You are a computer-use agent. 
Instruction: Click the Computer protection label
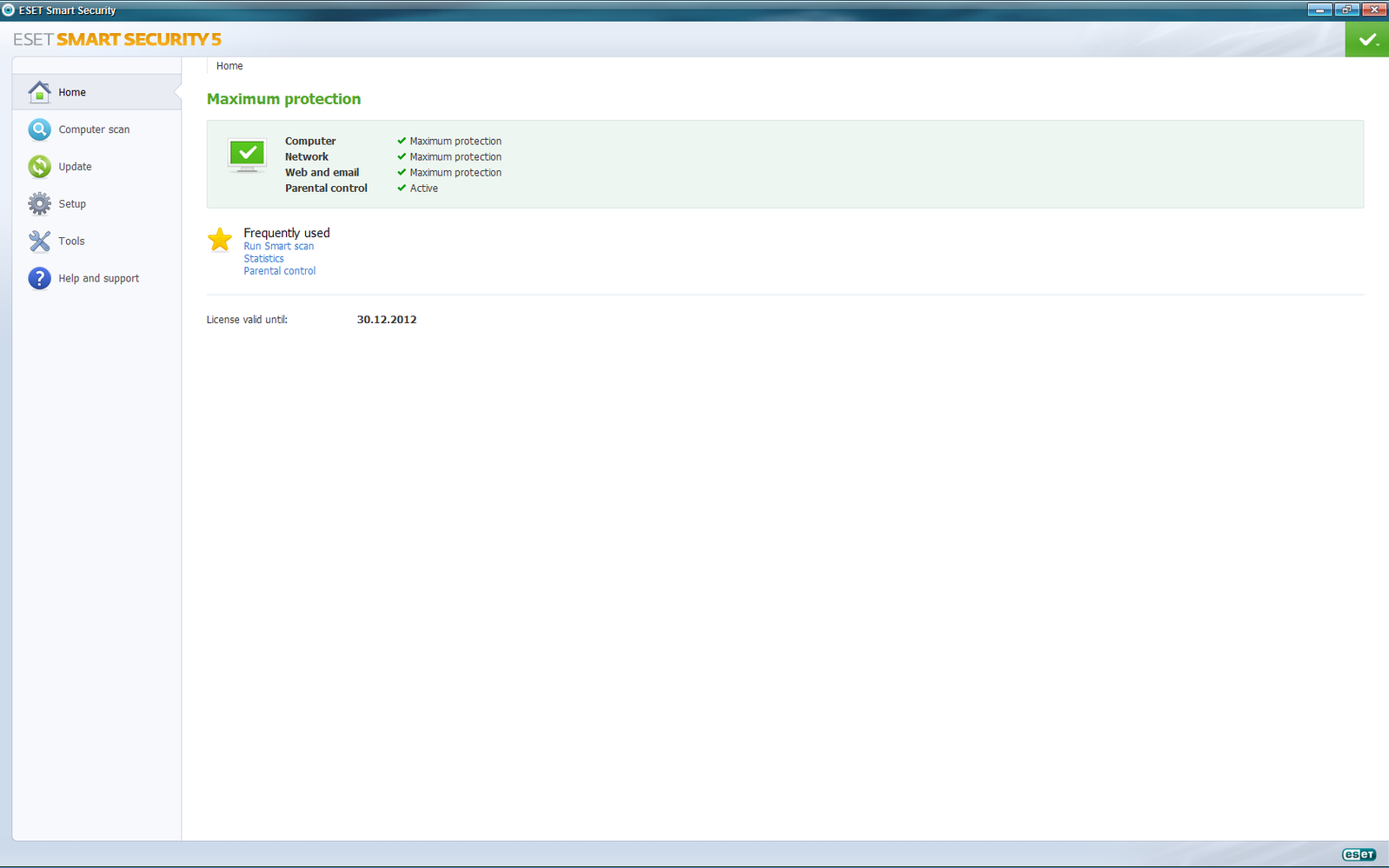[310, 141]
